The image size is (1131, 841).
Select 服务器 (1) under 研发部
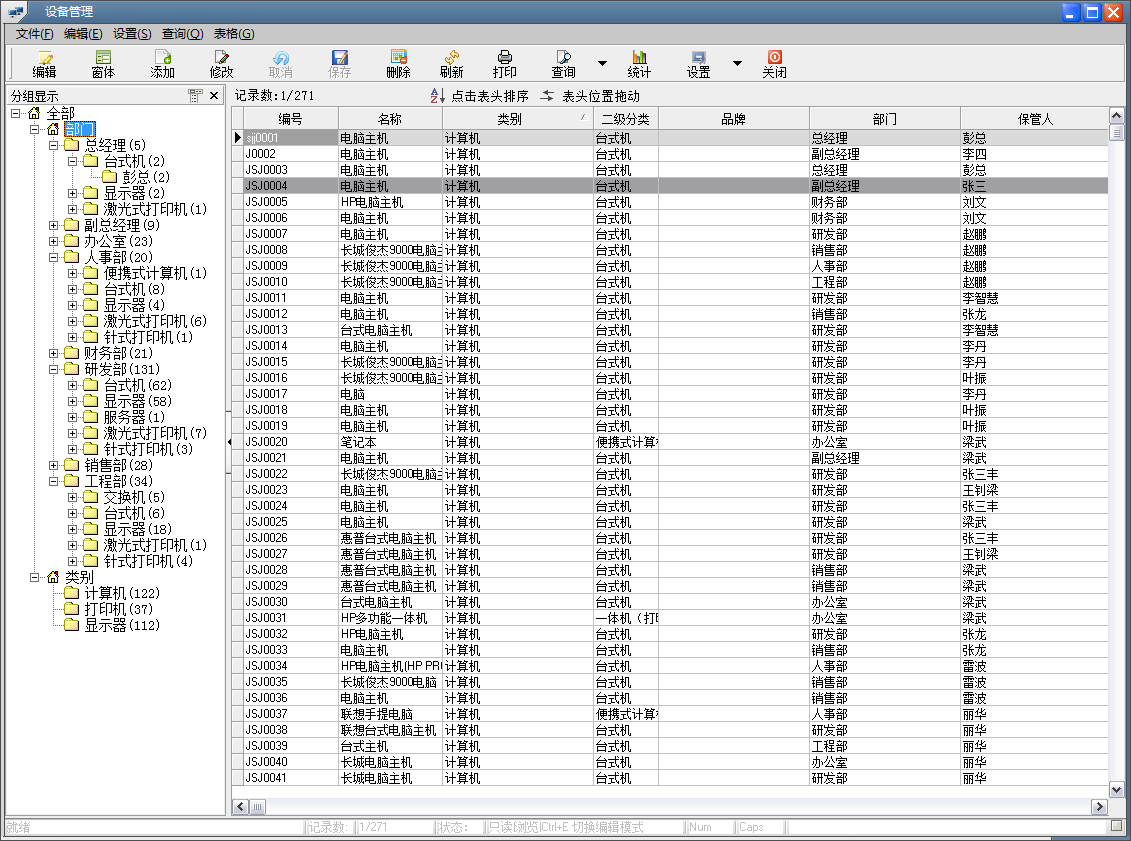[x=134, y=417]
